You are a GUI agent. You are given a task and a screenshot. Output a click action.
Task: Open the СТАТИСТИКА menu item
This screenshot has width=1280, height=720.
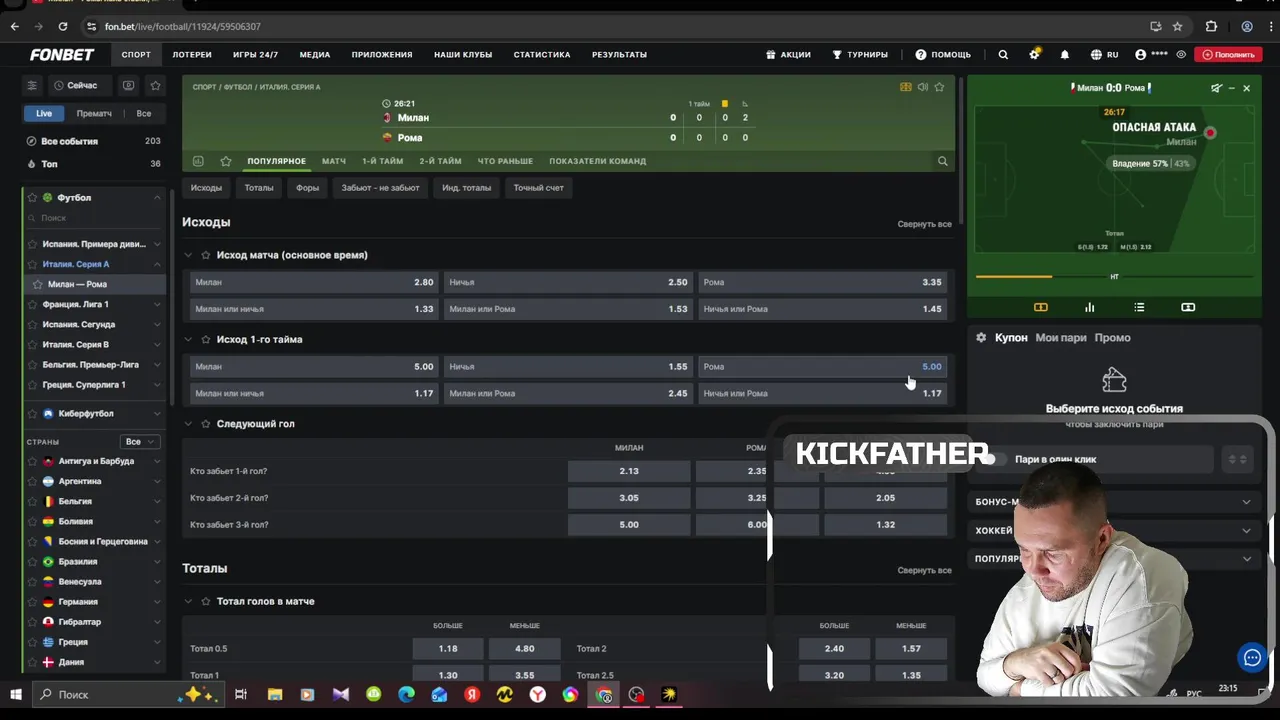coord(542,55)
